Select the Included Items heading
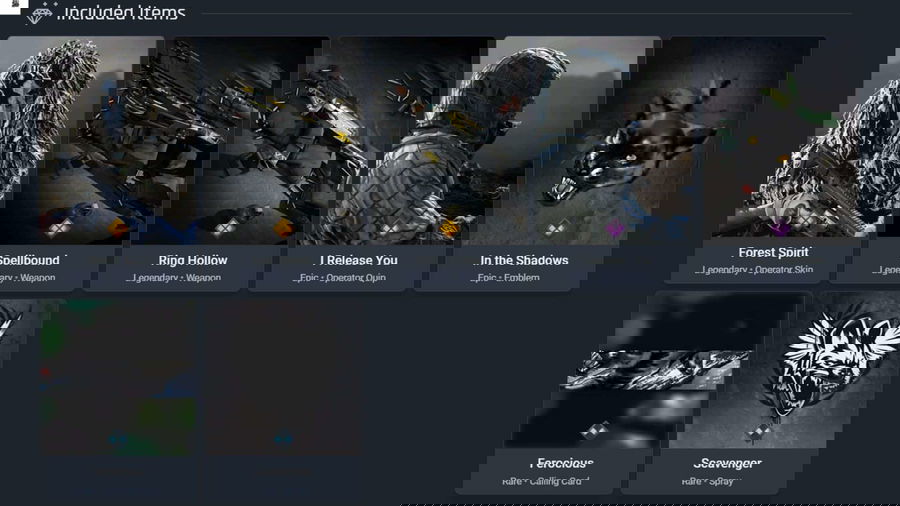This screenshot has height=506, width=900. point(123,13)
